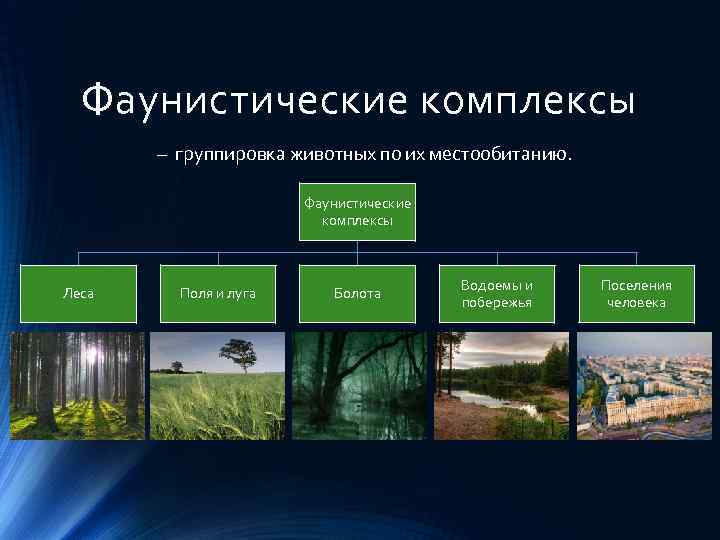Screen dimensions: 720x540
Task: Choose the green box "Водоемы и побережья"
Action: [x=497, y=294]
